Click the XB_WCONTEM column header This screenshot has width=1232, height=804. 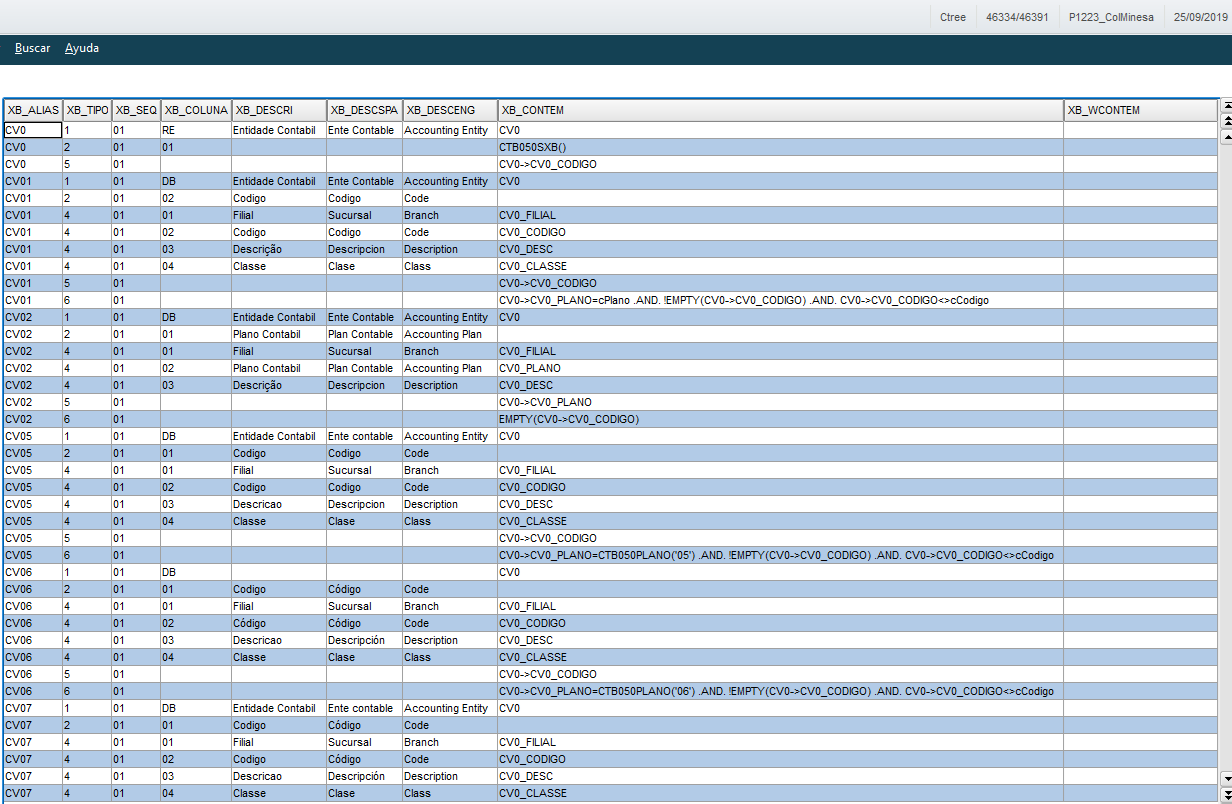click(x=1140, y=110)
